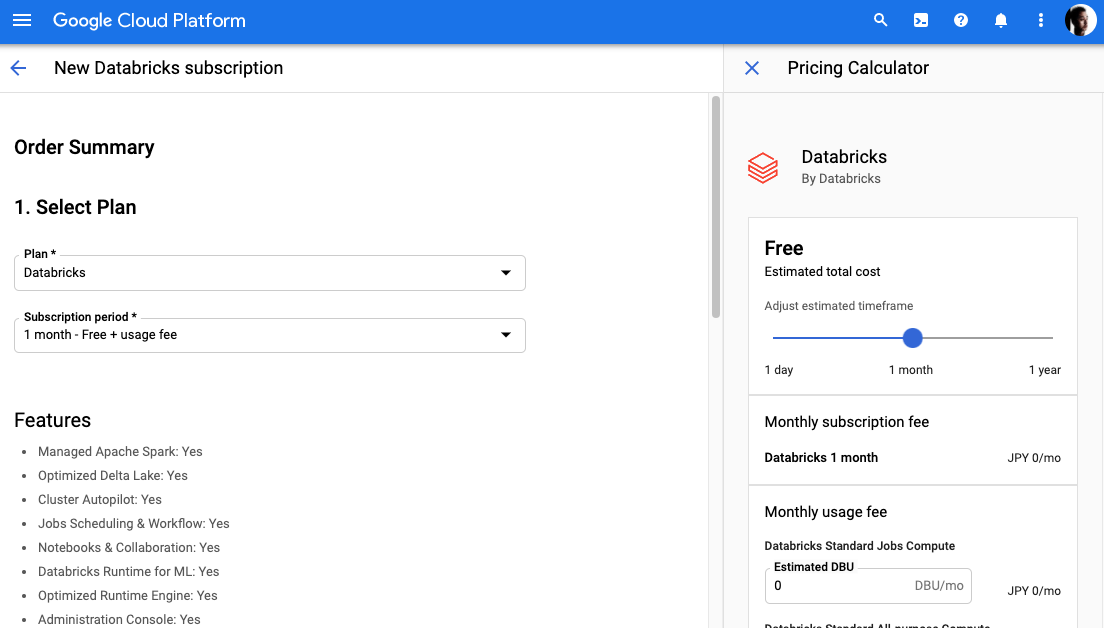Viewport: 1104px width, 628px height.
Task: Open the help question mark icon
Action: 960,20
